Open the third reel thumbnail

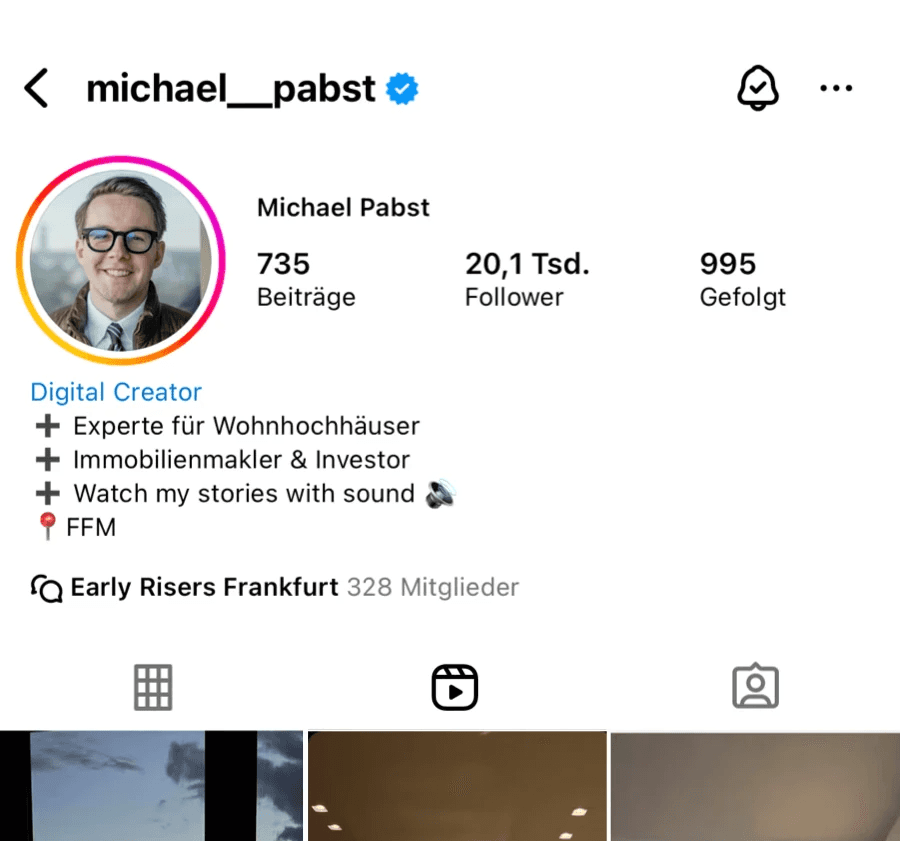[x=755, y=786]
